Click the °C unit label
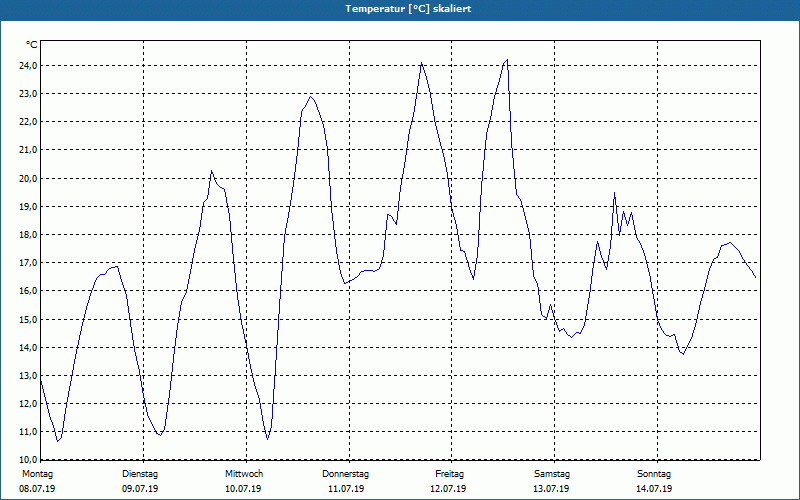This screenshot has height=500, width=800. coord(31,45)
